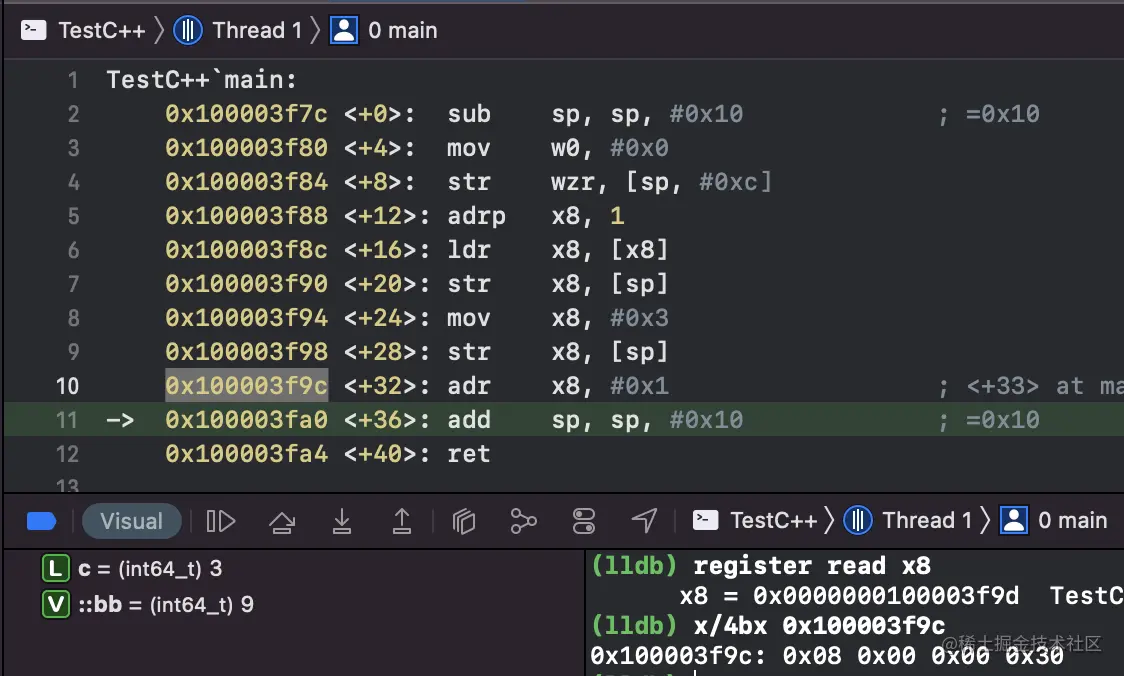
Task: Click line number 12 in the gutter
Action: point(67,454)
